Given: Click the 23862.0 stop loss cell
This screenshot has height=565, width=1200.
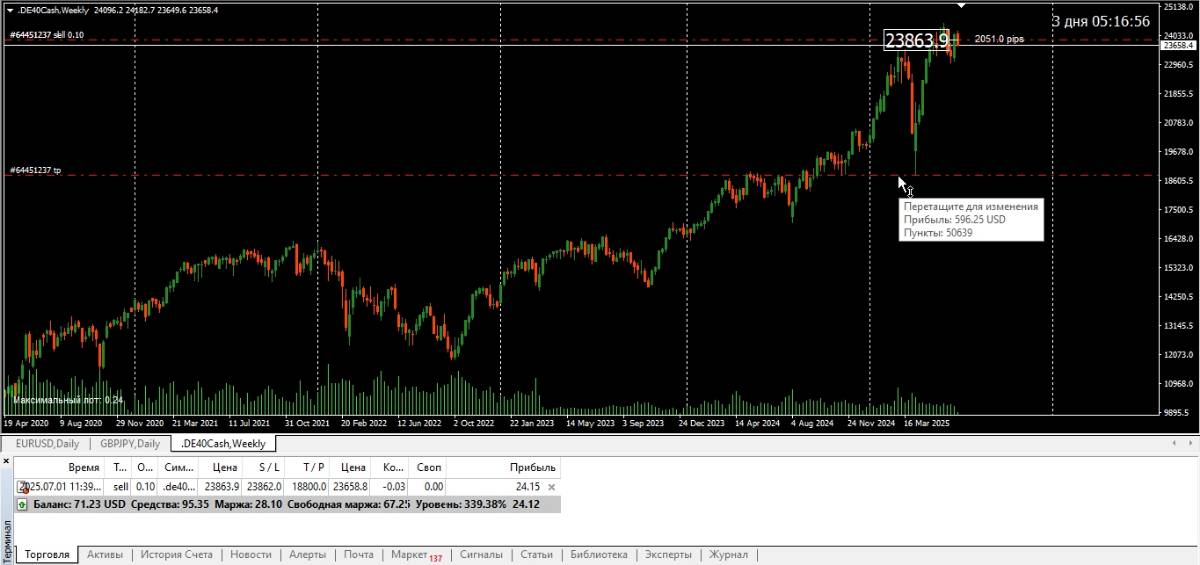Looking at the screenshot, I should [263, 487].
